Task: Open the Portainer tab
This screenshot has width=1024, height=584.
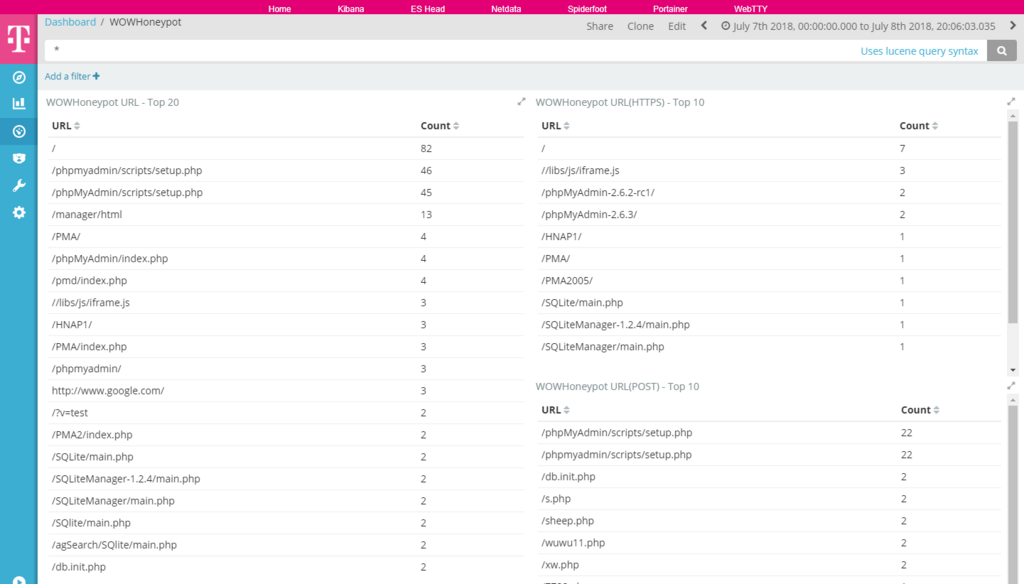Action: point(670,8)
